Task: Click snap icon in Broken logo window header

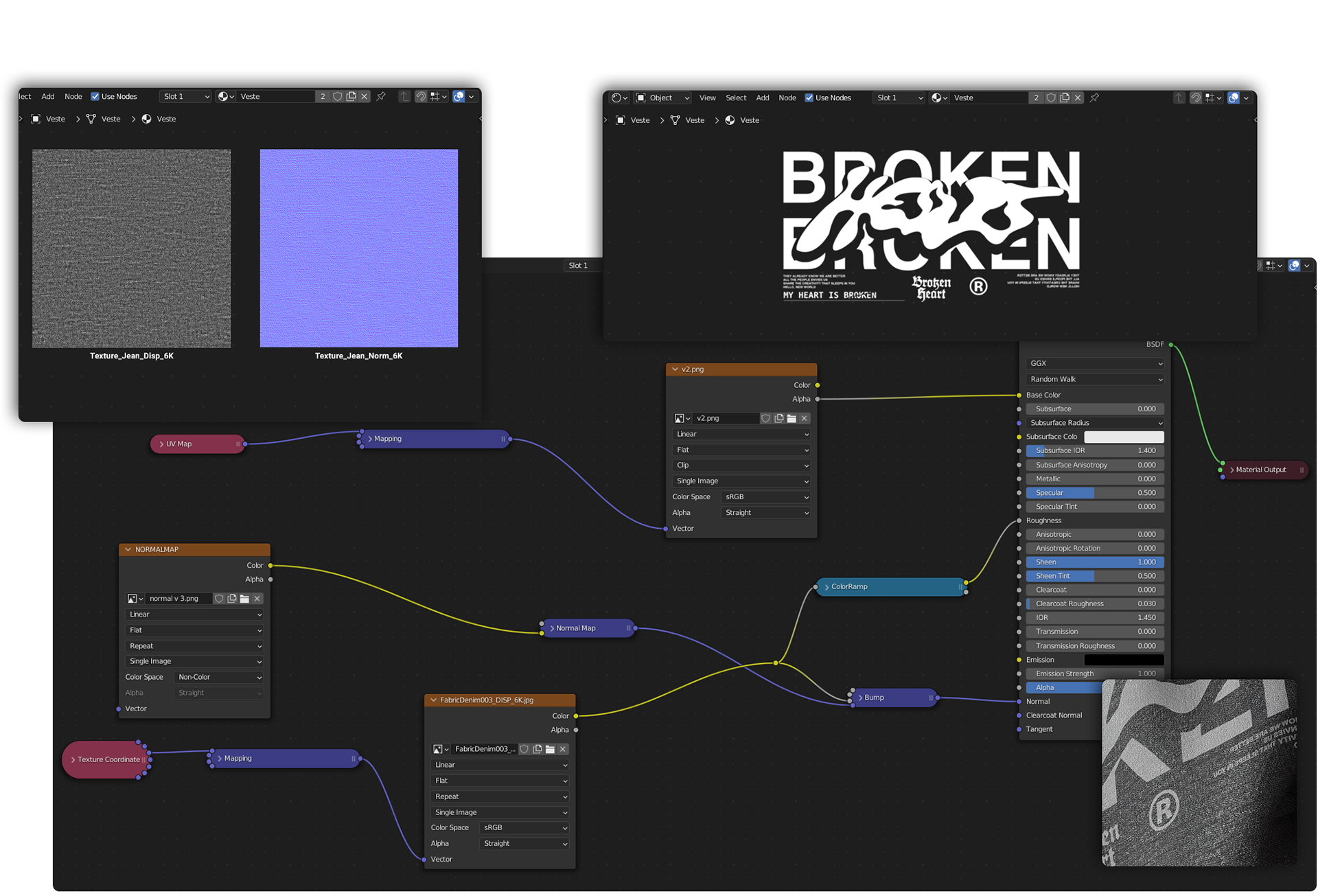Action: click(x=1196, y=97)
